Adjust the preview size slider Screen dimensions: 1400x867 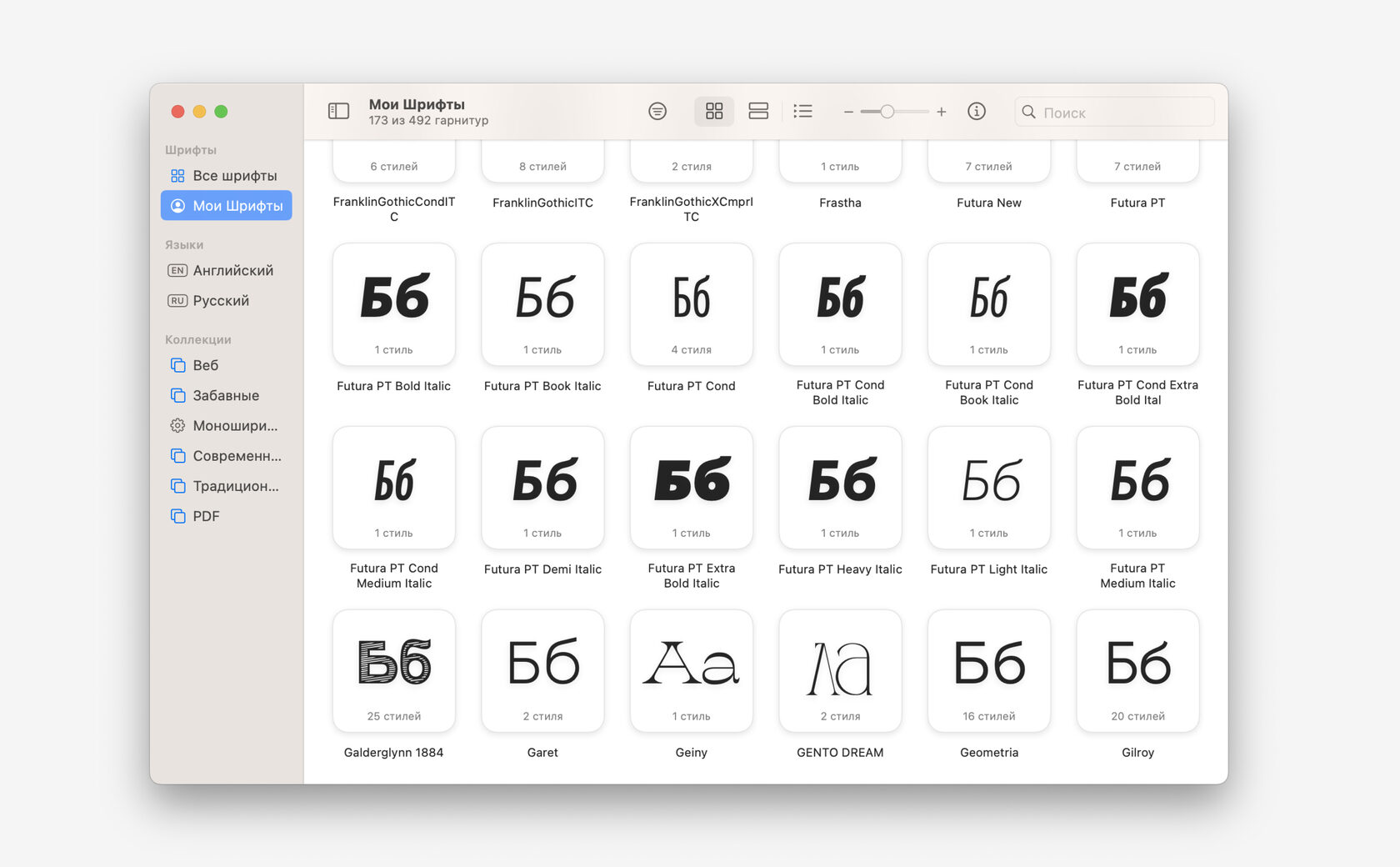(x=887, y=112)
